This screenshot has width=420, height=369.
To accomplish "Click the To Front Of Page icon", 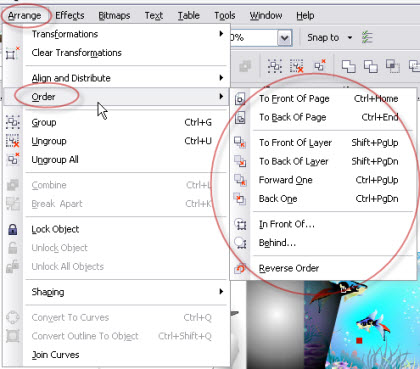I will (240, 99).
